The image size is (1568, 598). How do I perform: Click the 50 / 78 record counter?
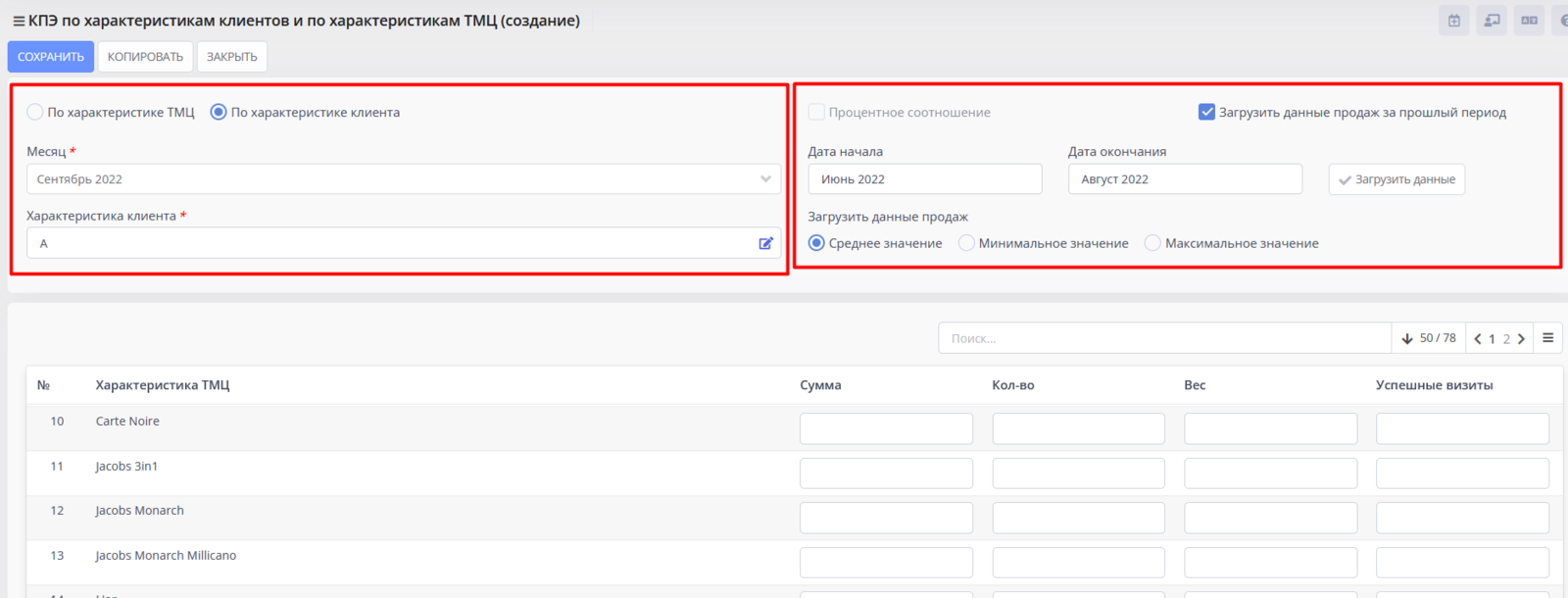[1438, 338]
